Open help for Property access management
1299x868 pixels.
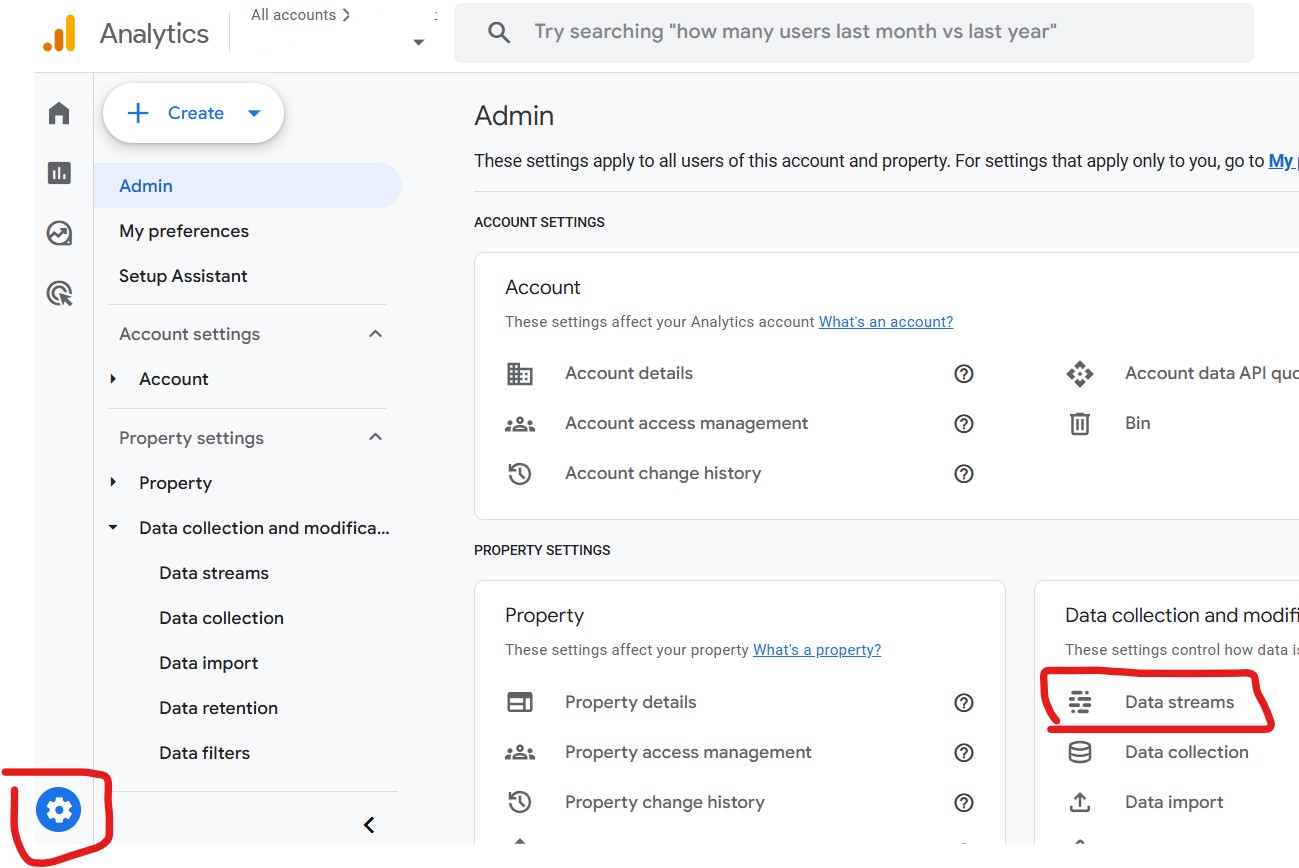[x=964, y=752]
